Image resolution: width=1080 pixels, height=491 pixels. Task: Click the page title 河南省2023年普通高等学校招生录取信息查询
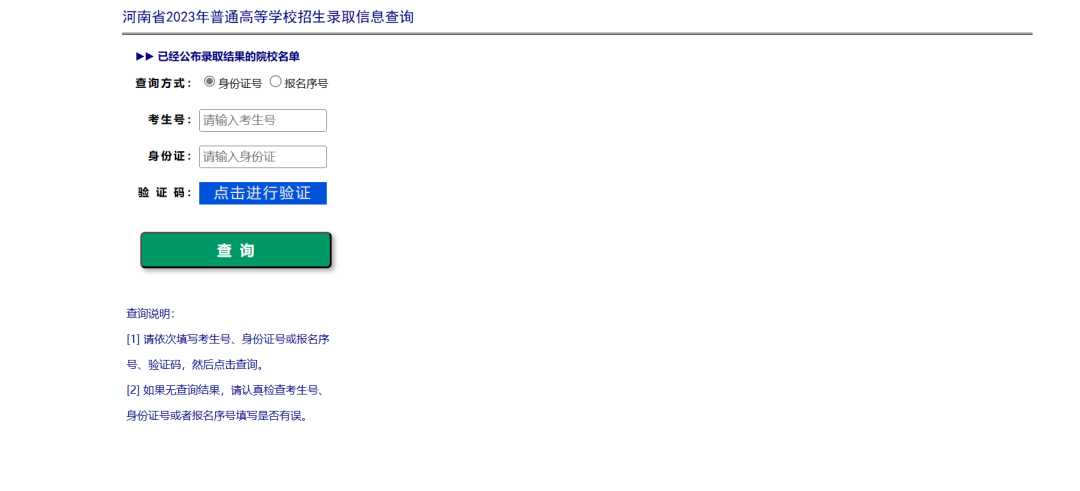click(x=268, y=17)
